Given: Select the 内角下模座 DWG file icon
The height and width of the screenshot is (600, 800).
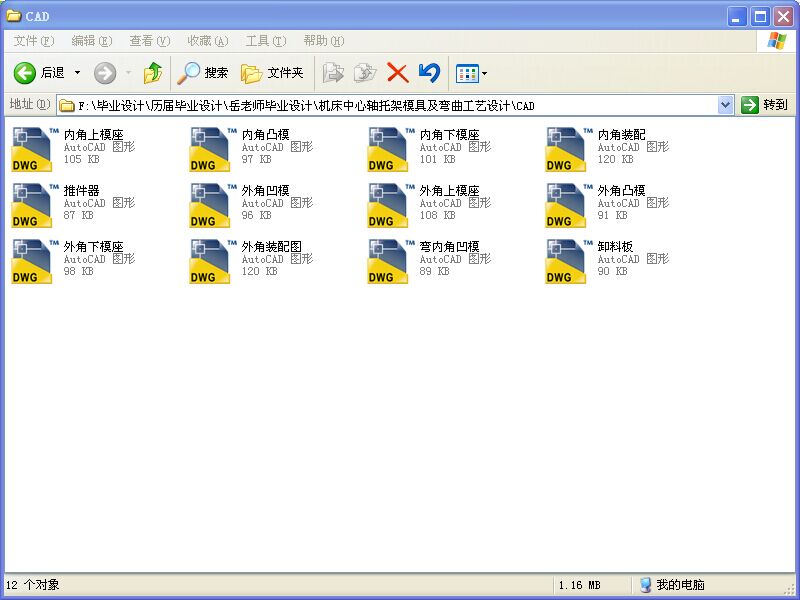Looking at the screenshot, I should click(x=389, y=149).
